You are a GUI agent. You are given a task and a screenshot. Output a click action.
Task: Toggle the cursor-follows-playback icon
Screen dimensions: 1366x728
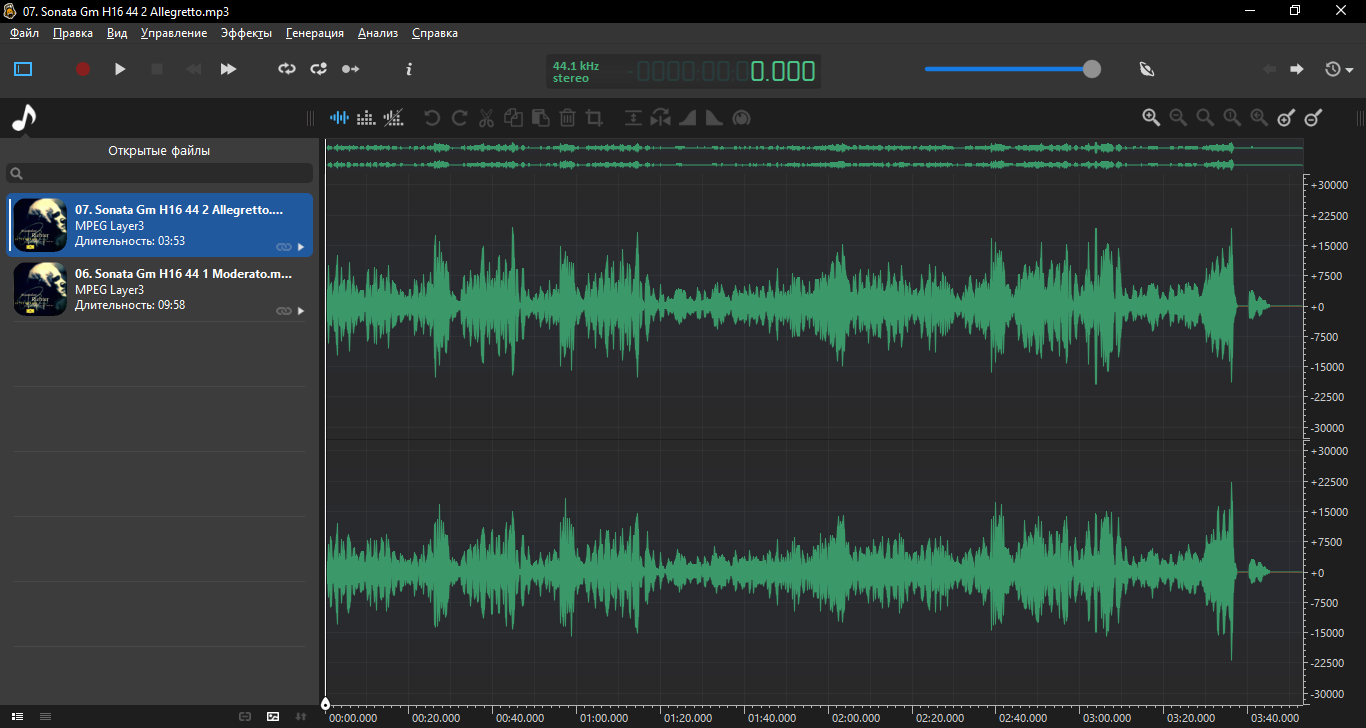pos(351,69)
